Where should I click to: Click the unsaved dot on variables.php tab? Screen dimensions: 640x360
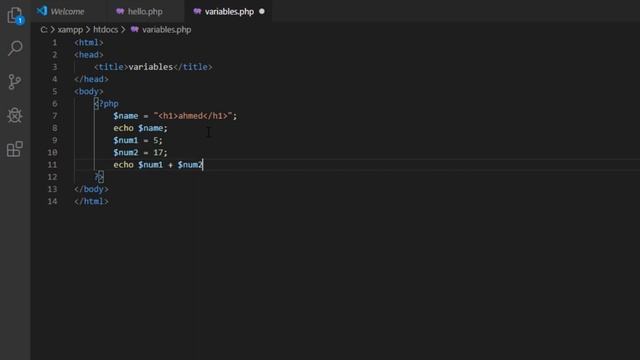click(x=262, y=11)
